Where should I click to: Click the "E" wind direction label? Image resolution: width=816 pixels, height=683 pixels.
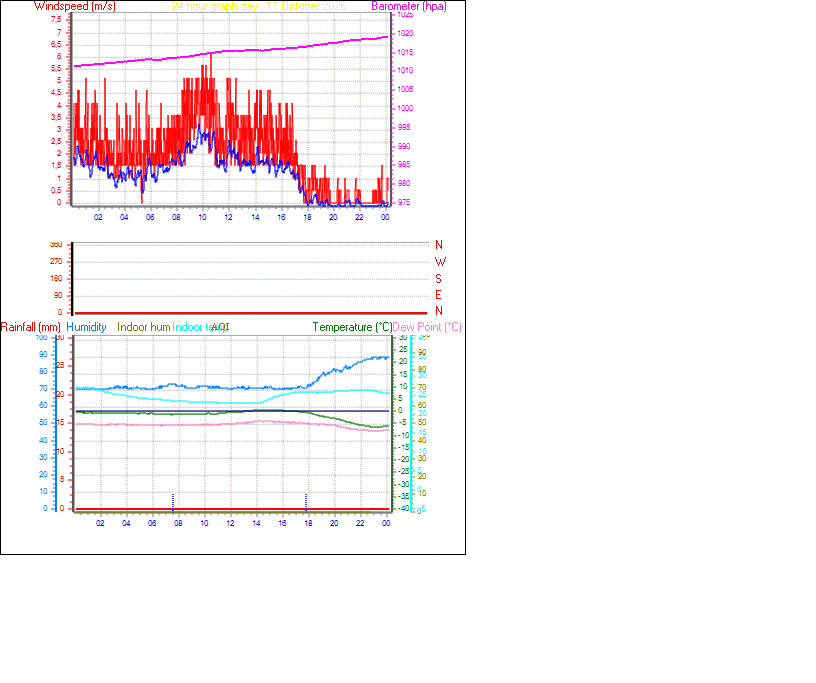point(438,295)
